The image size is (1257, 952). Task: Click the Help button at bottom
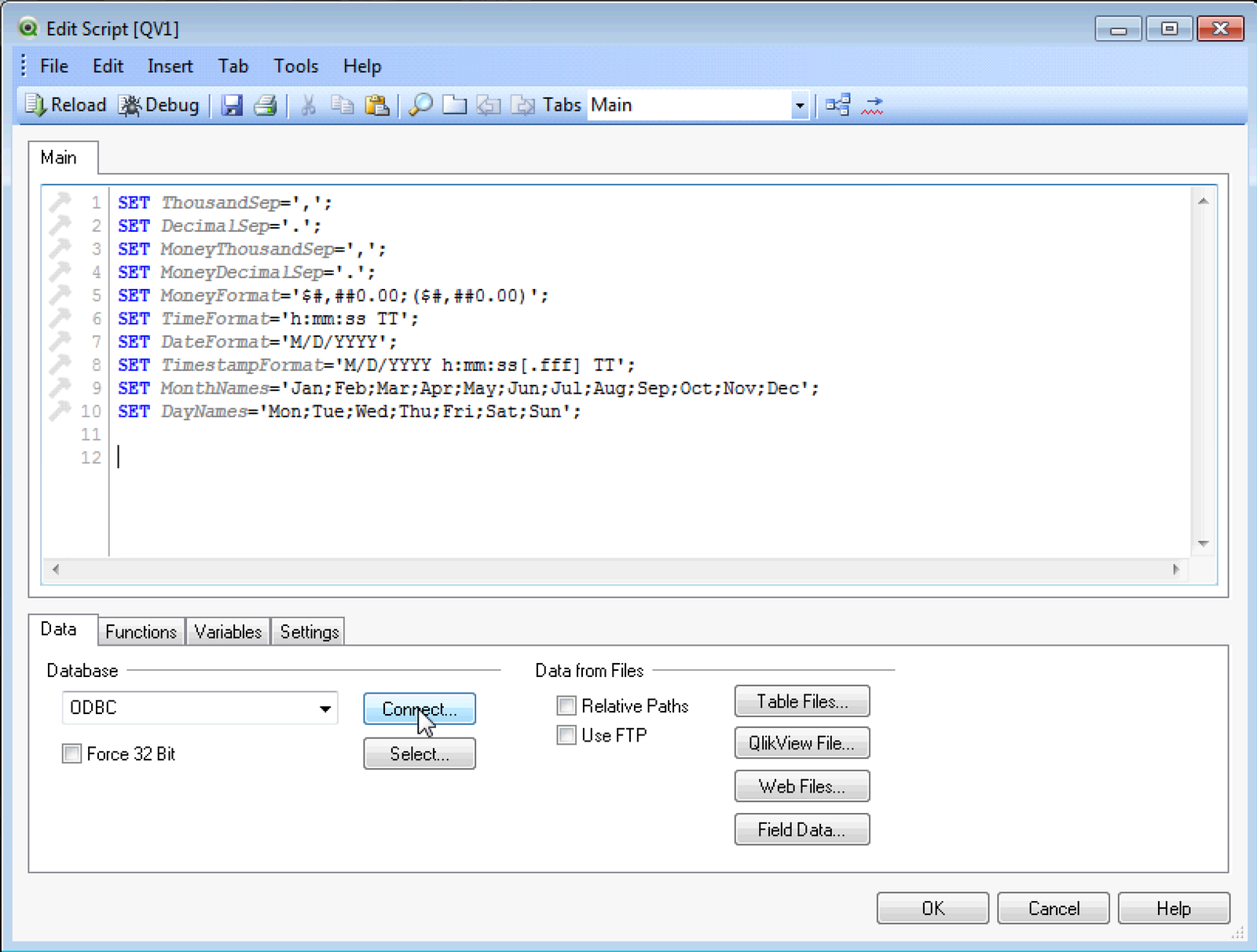(1174, 909)
